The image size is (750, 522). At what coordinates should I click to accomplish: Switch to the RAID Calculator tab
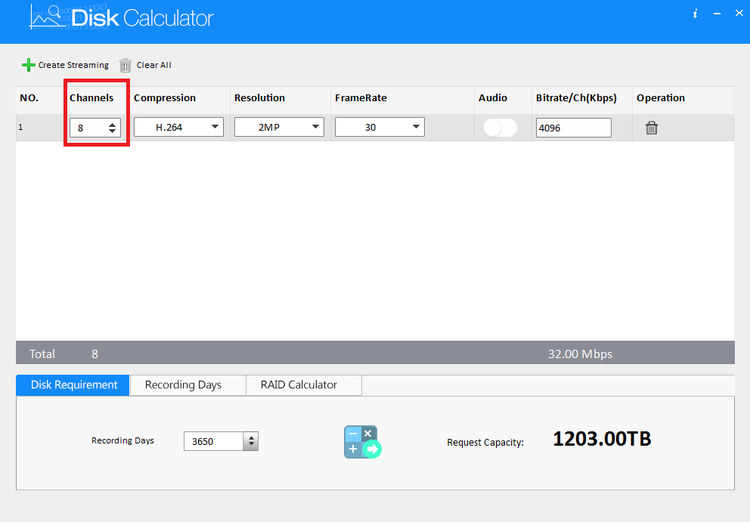(304, 385)
